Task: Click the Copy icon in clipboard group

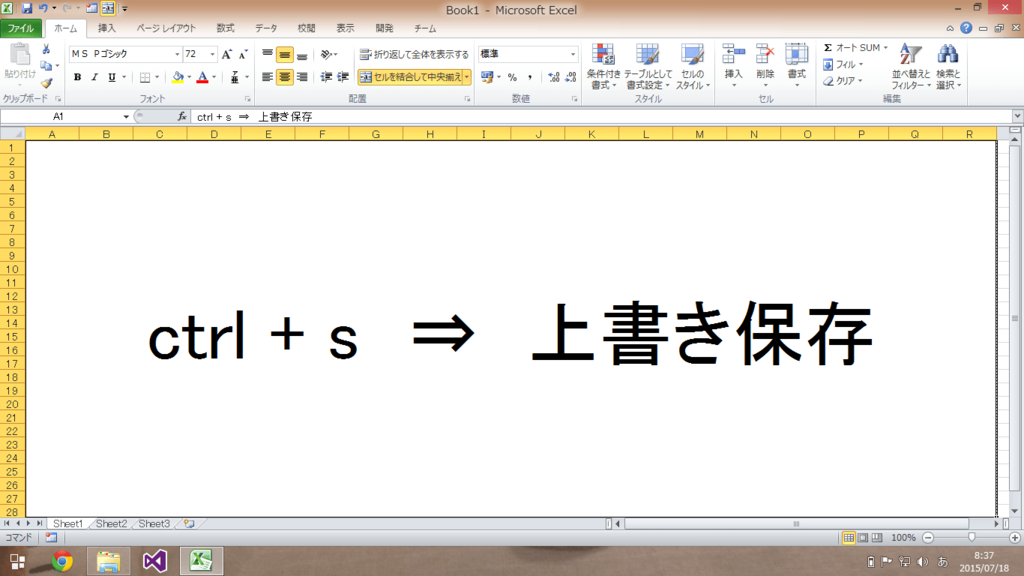Action: 46,66
